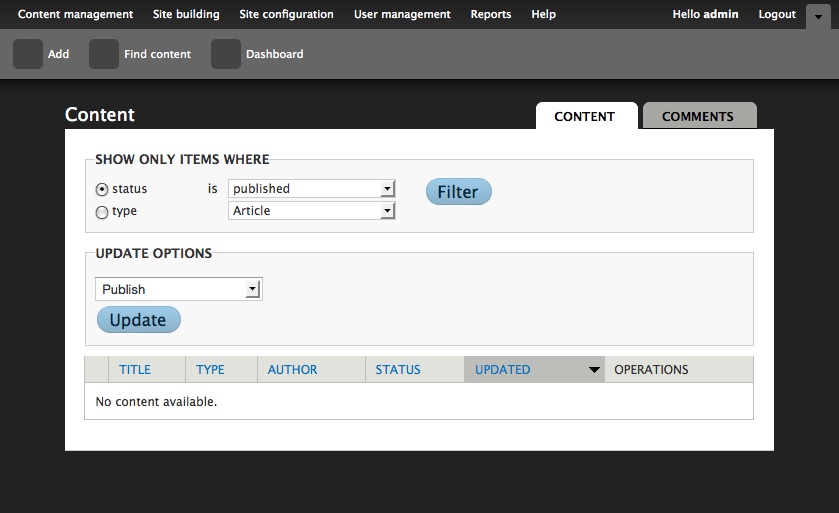Sort the table by Author column

(x=292, y=370)
